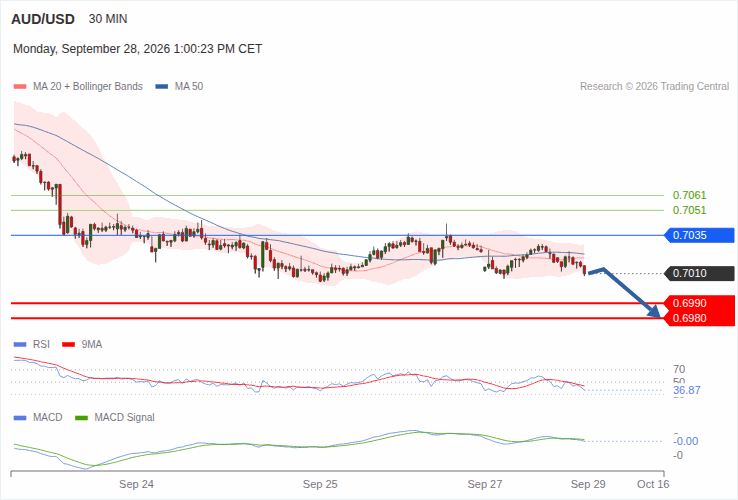
Task: Click the MACD Signal green legend marker
Action: (81, 418)
